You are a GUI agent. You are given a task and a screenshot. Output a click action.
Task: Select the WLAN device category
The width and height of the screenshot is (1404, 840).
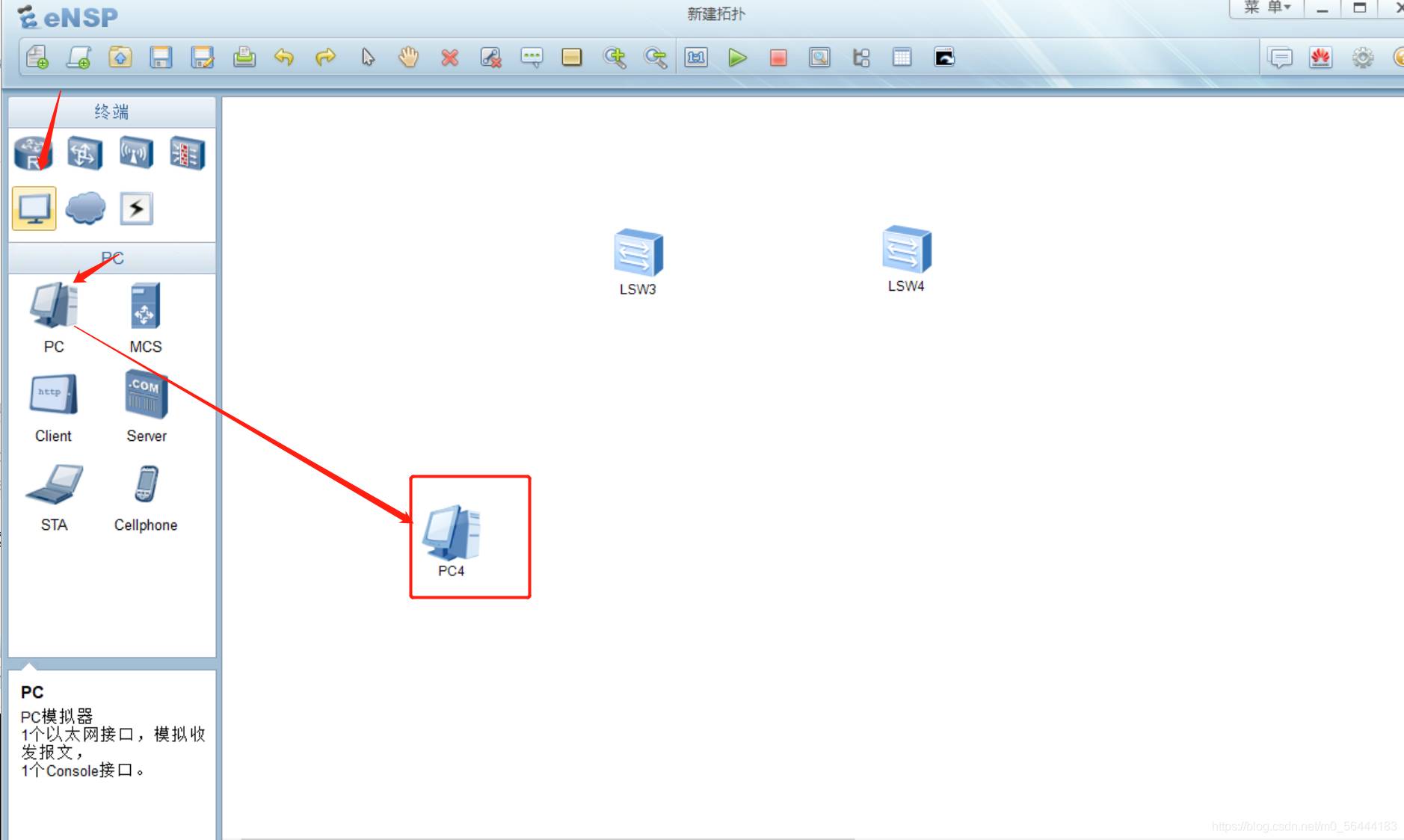[x=136, y=153]
